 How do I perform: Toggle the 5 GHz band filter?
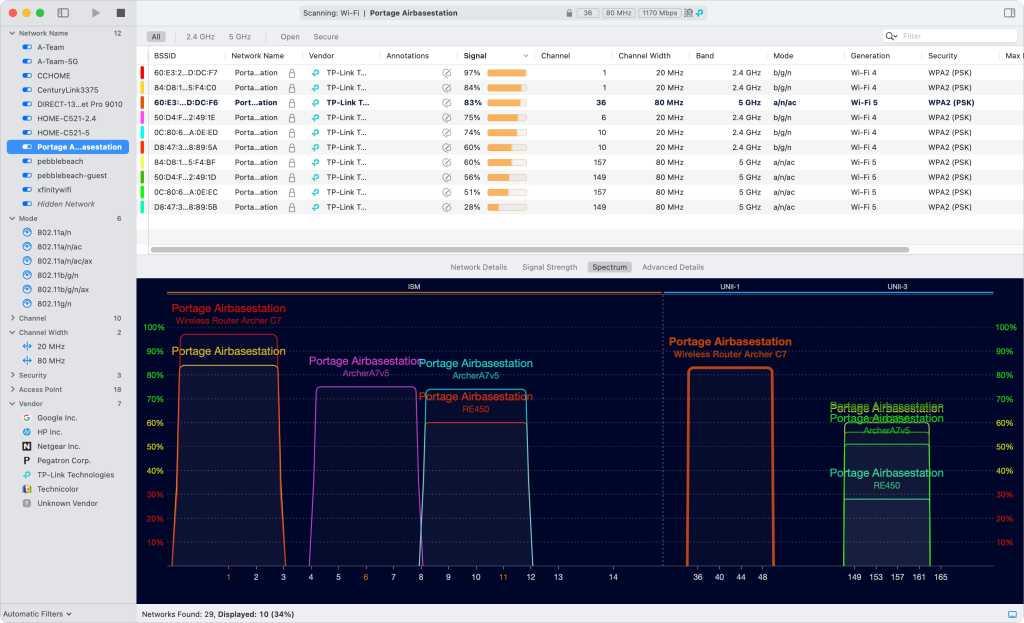click(240, 37)
